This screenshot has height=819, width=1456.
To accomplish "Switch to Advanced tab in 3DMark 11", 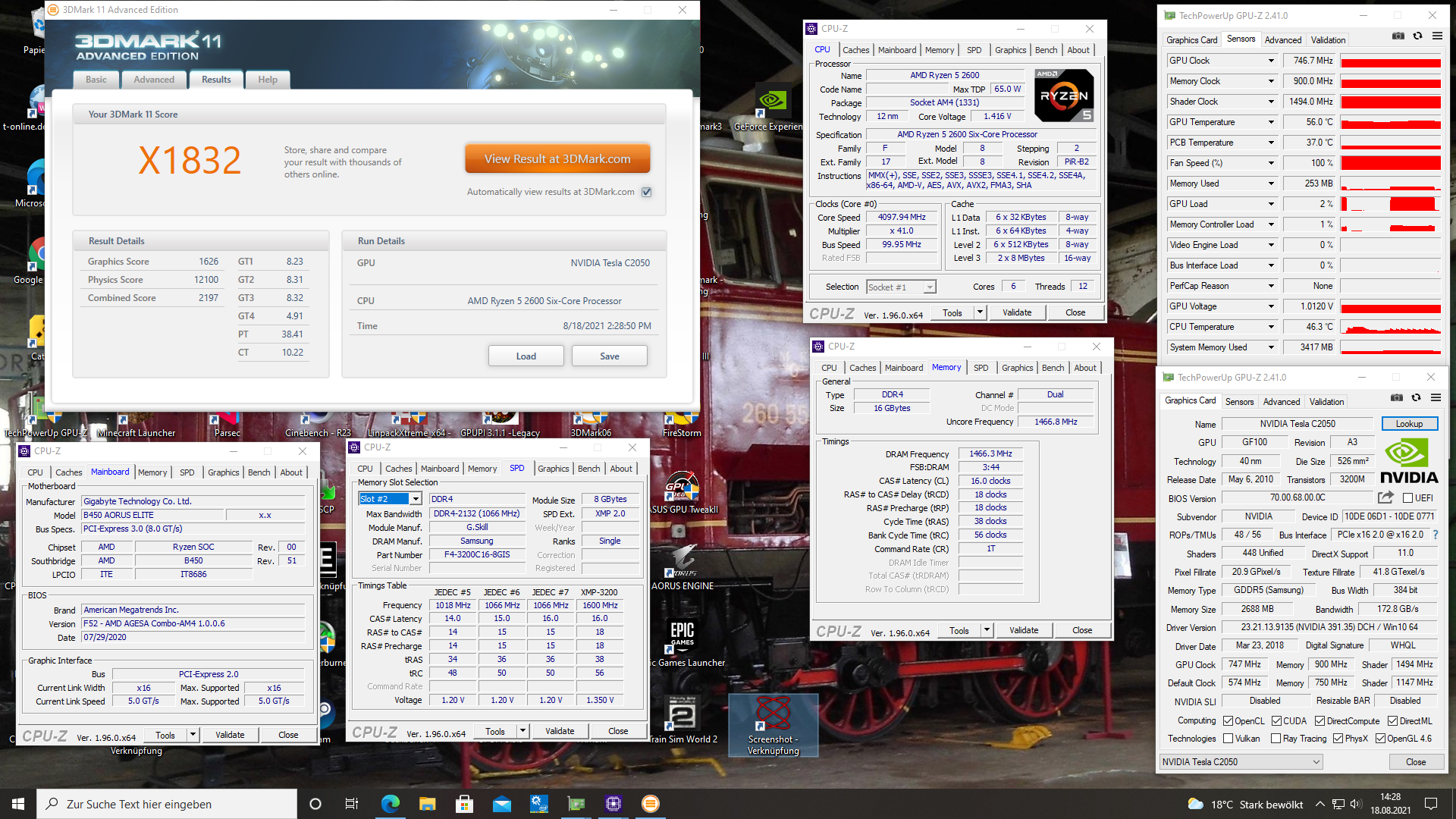I will [154, 80].
